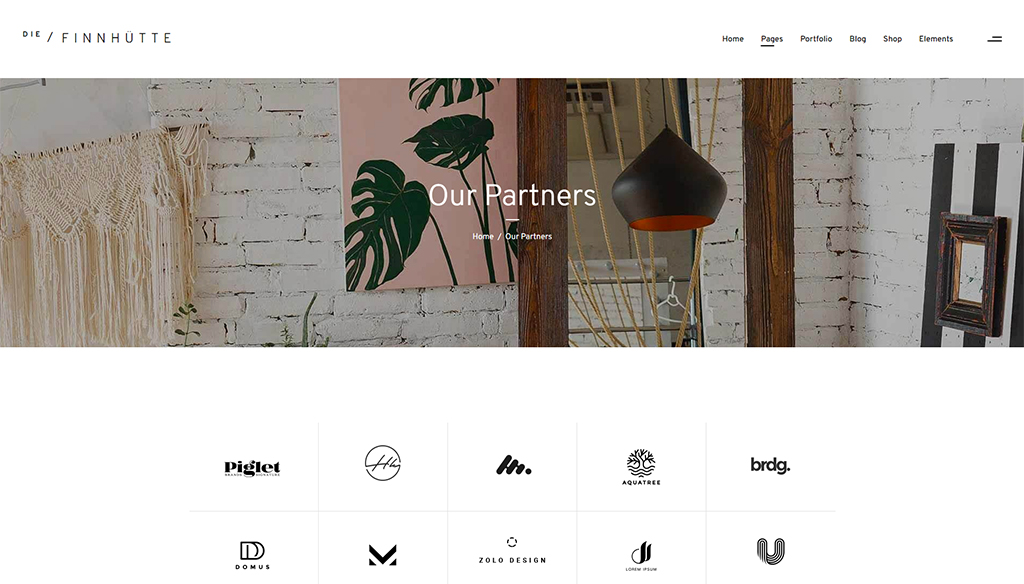Click the scribble 'm.' partner logo
The height and width of the screenshot is (584, 1024).
tap(513, 465)
